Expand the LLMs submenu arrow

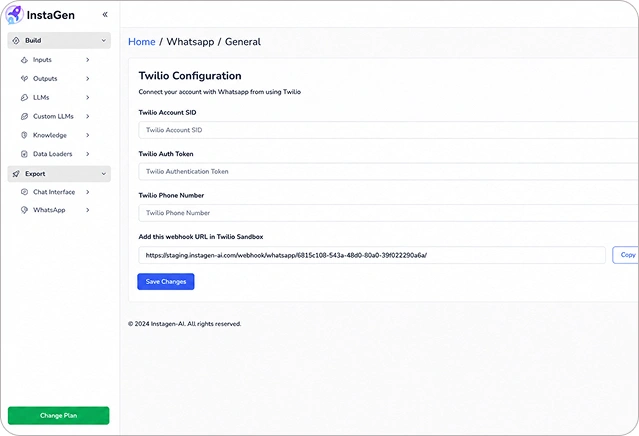[x=88, y=97]
